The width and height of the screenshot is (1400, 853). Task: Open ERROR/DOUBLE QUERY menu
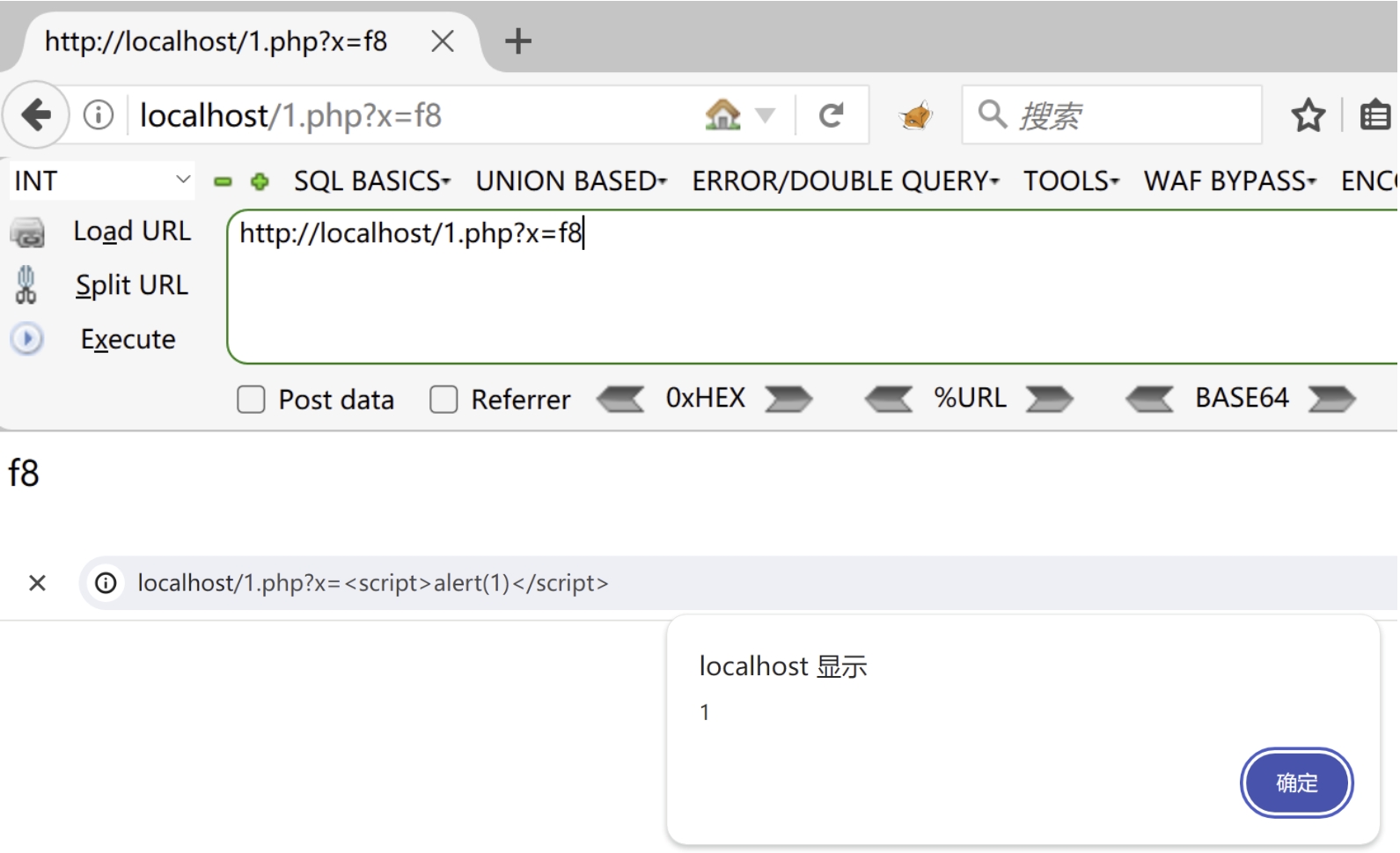(x=846, y=180)
